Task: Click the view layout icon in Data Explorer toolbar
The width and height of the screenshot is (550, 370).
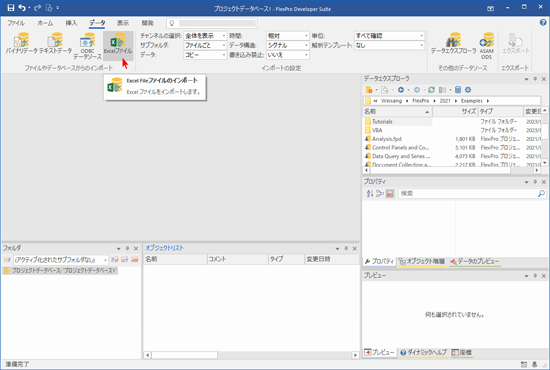Action: click(443, 90)
